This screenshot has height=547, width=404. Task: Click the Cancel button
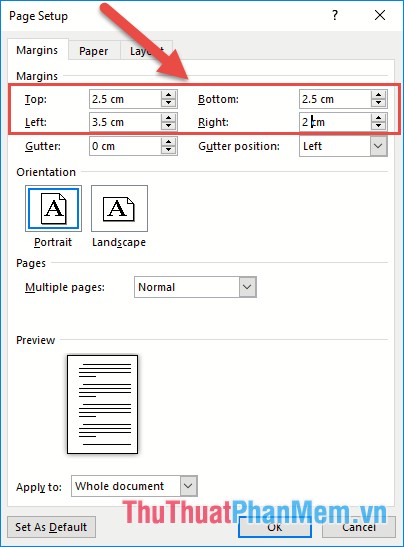(x=359, y=527)
